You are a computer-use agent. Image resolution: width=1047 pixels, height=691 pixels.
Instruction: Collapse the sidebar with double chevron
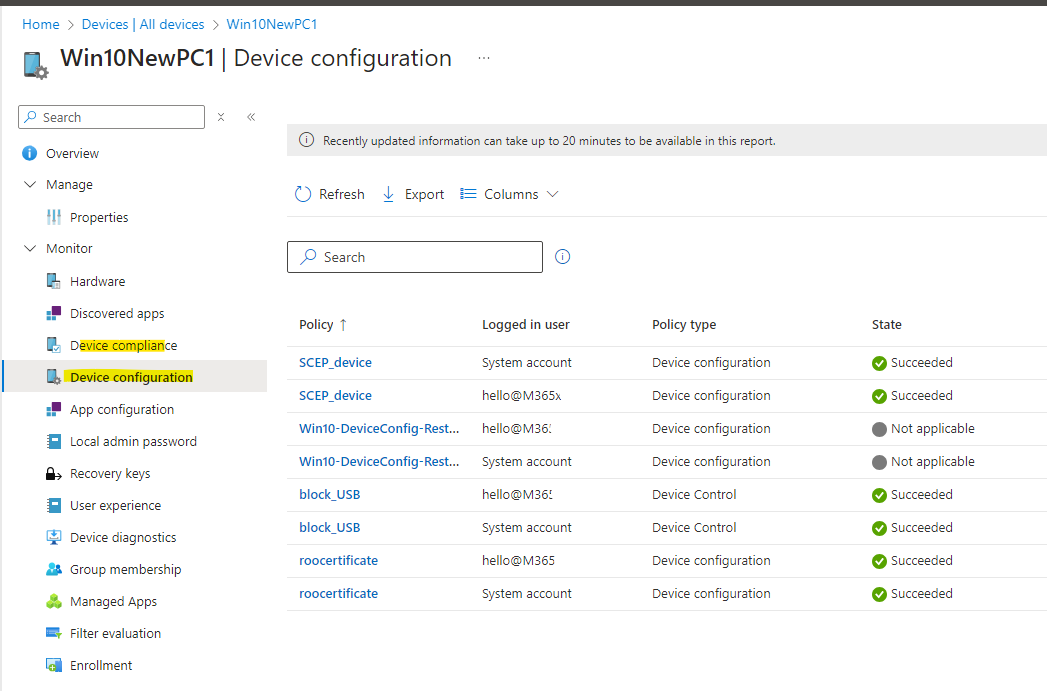pyautogui.click(x=251, y=118)
